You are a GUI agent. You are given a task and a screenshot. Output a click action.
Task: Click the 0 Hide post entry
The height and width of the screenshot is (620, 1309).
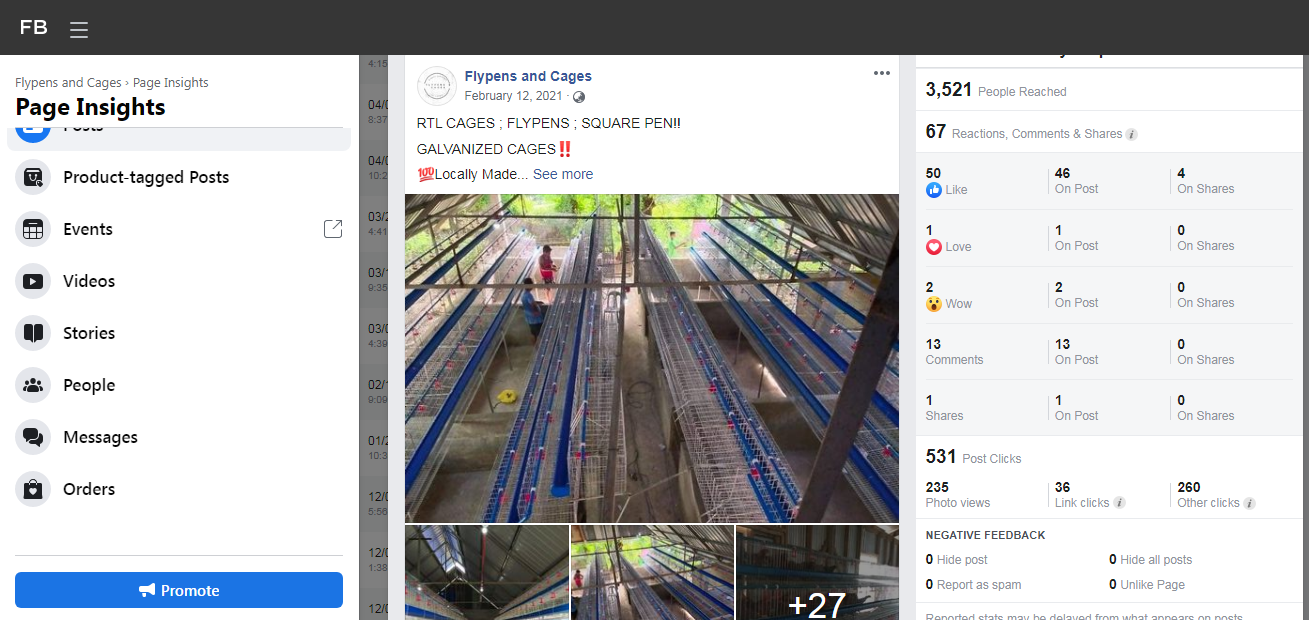tap(957, 560)
